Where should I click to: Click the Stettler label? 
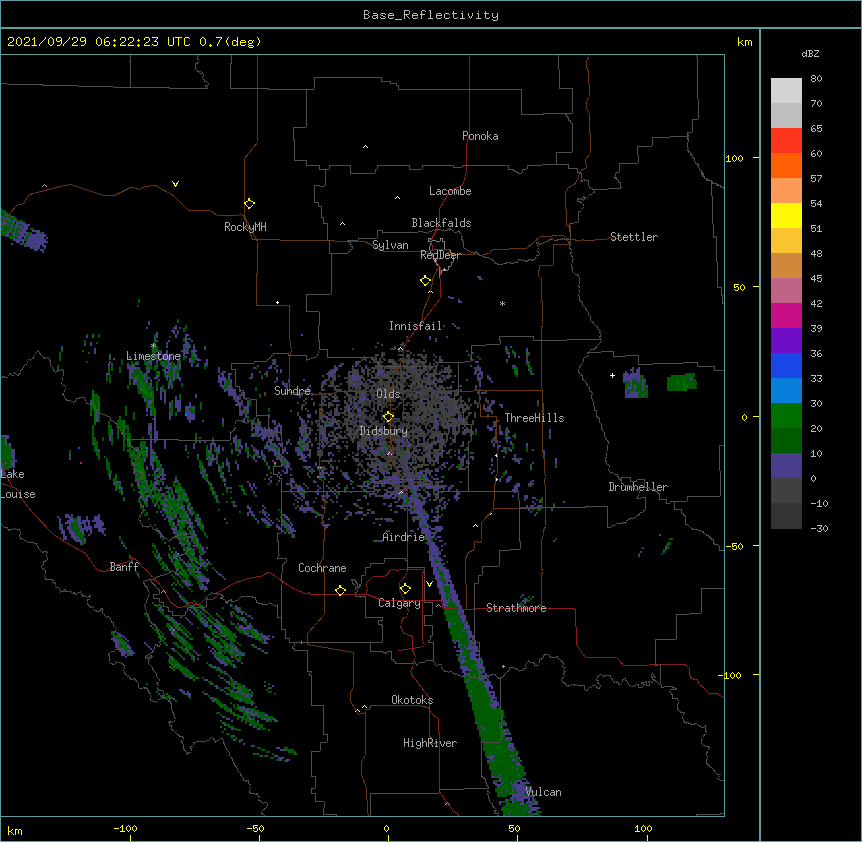(x=633, y=237)
